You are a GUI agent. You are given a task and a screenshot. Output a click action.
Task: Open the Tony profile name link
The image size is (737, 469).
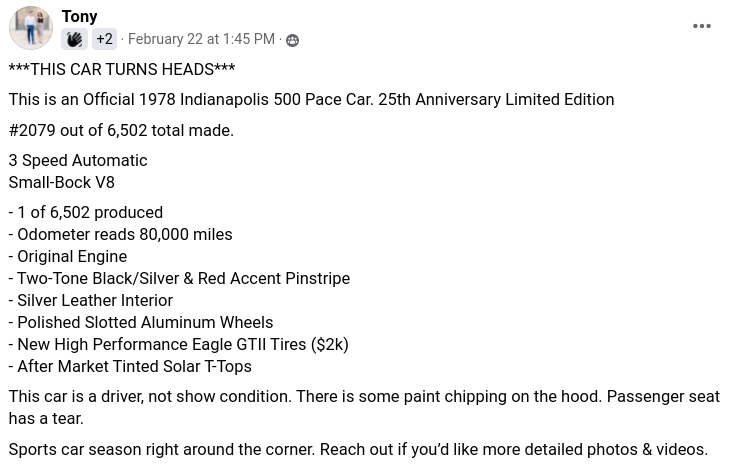pos(79,16)
